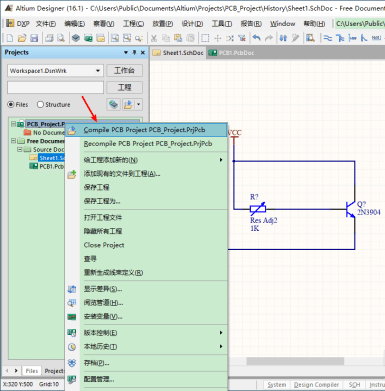Screen dimensions: 385x391
Task: Select the Res Adj2 resistor symbol
Action: coord(258,209)
